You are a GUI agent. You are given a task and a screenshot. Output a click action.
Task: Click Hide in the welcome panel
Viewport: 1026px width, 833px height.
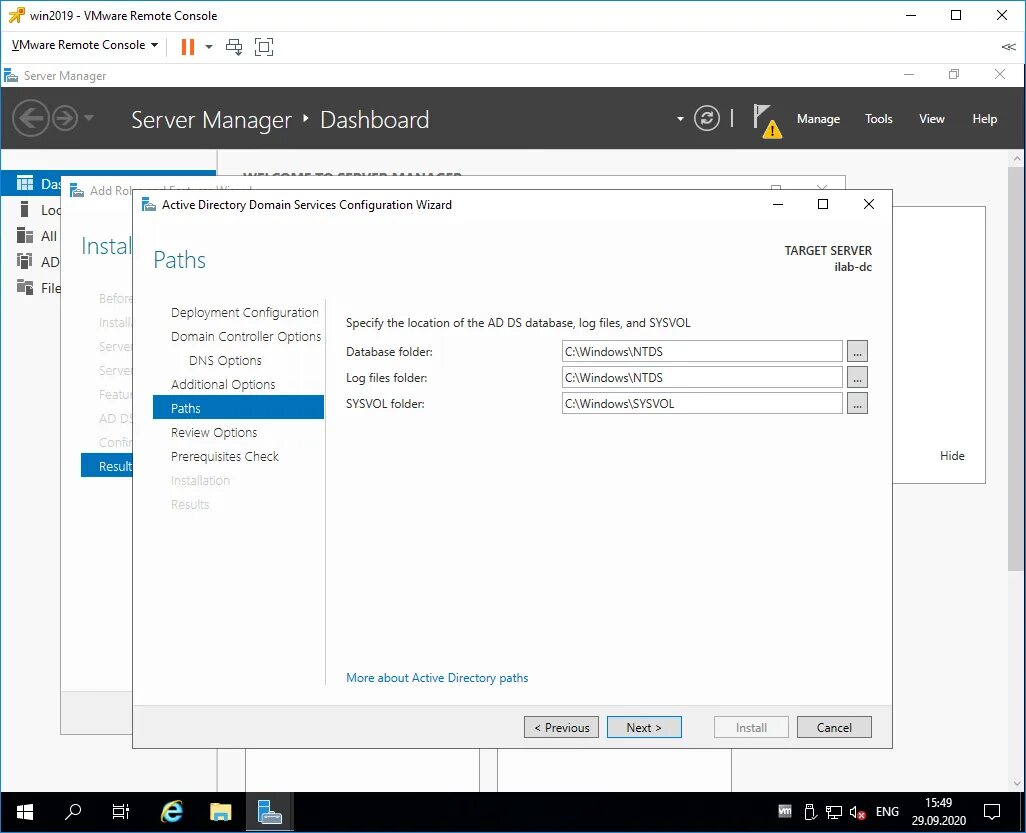(952, 456)
